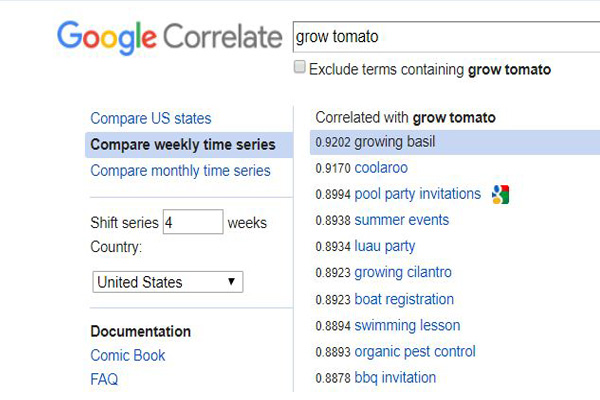
Task: Open the coolaroo correlated term
Action: pyautogui.click(x=381, y=168)
